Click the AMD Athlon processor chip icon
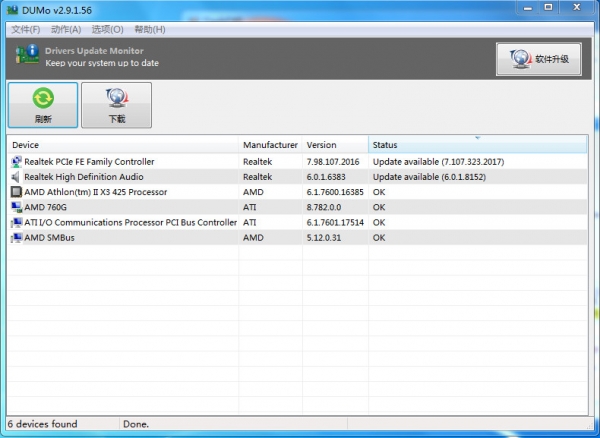The height and width of the screenshot is (438, 600). click(16, 192)
